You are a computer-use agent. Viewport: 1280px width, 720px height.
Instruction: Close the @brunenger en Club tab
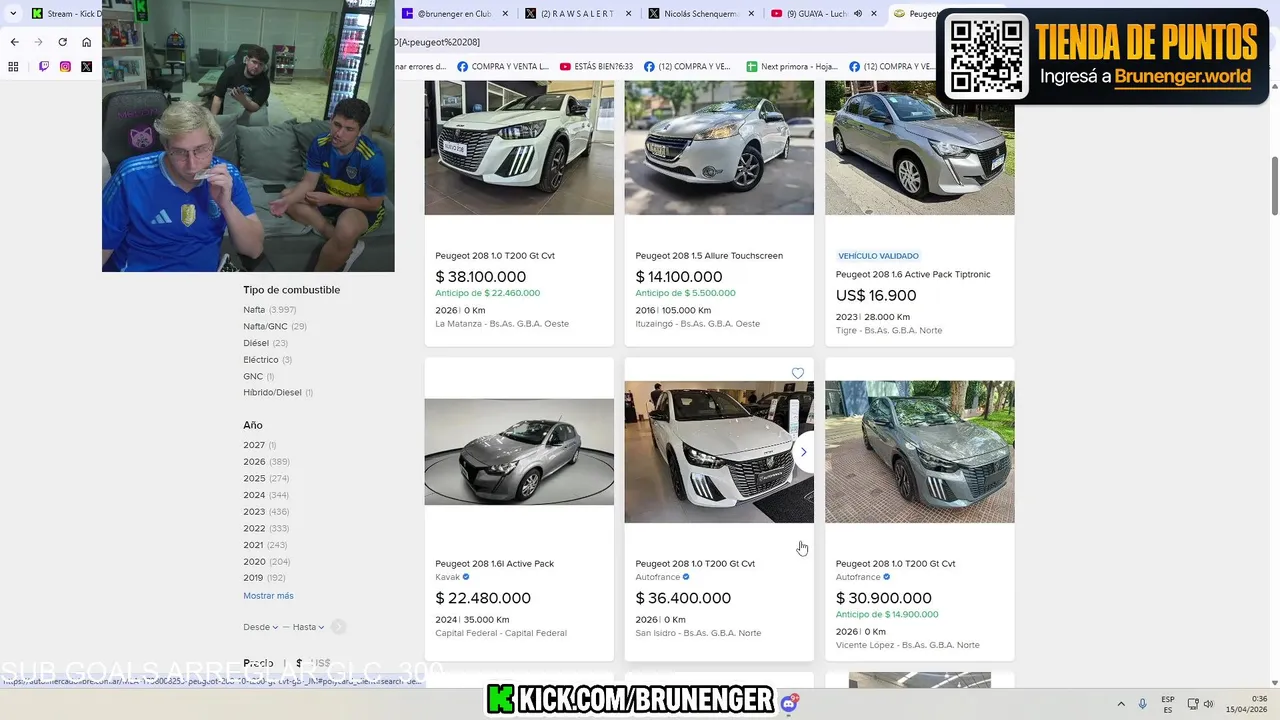coord(505,14)
